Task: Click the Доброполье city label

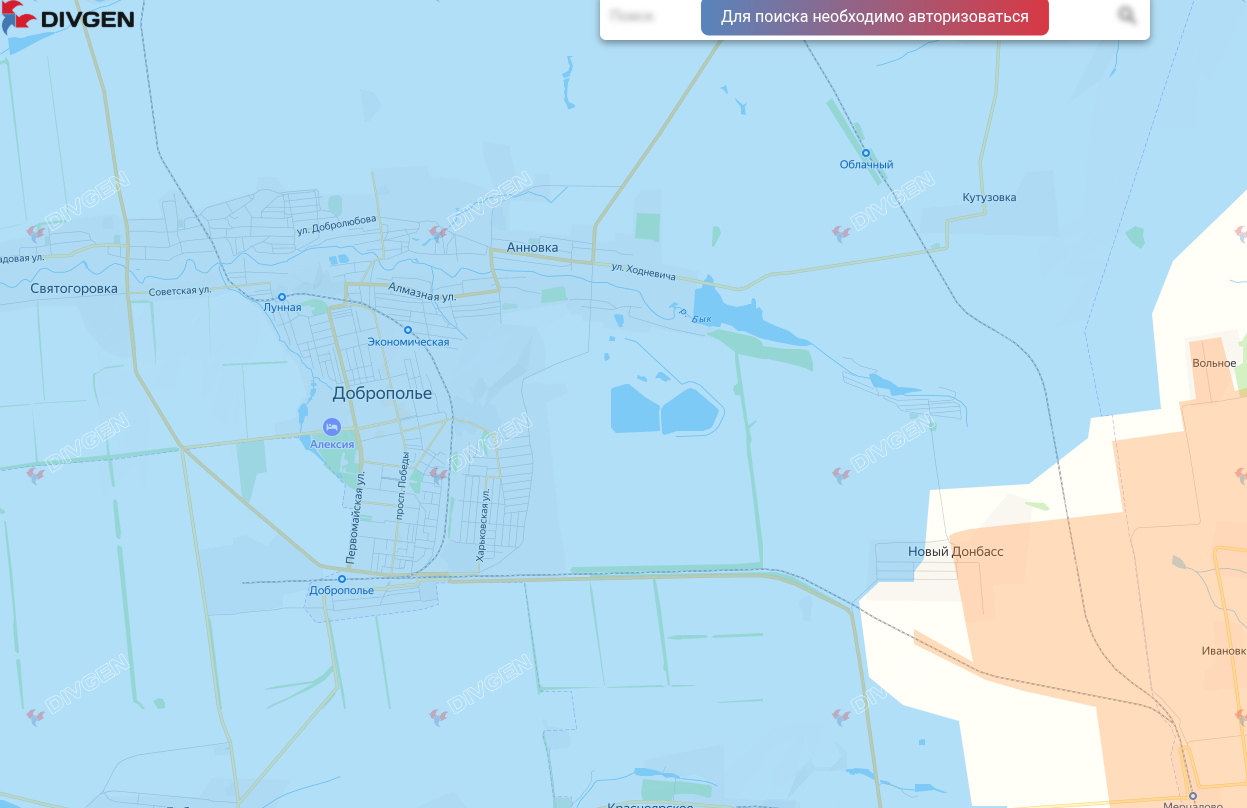Action: (382, 393)
